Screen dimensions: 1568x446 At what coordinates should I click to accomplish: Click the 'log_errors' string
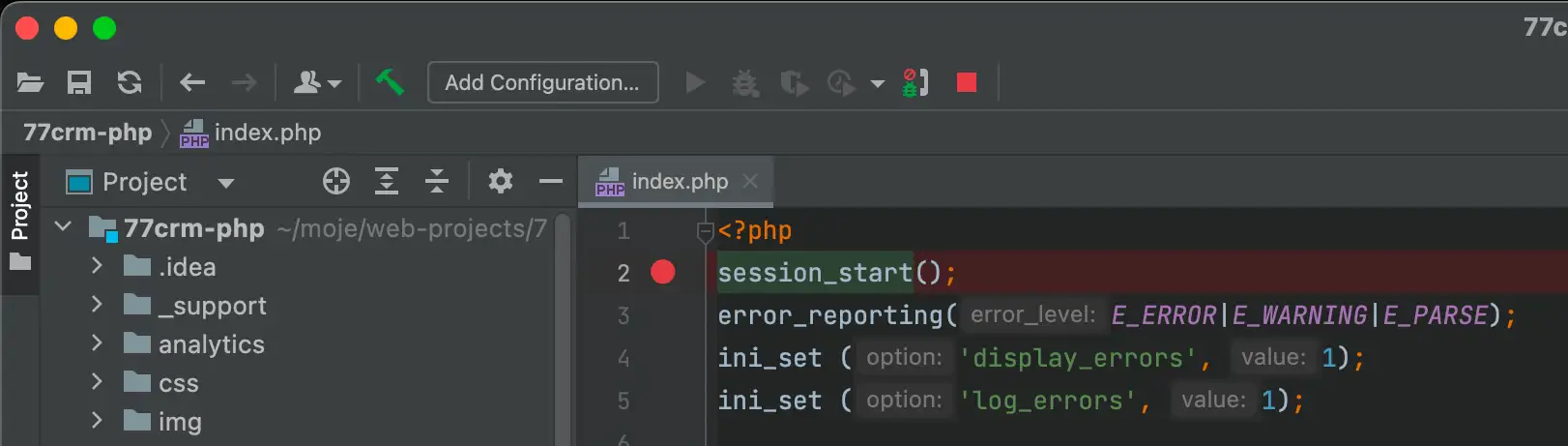[1048, 401]
